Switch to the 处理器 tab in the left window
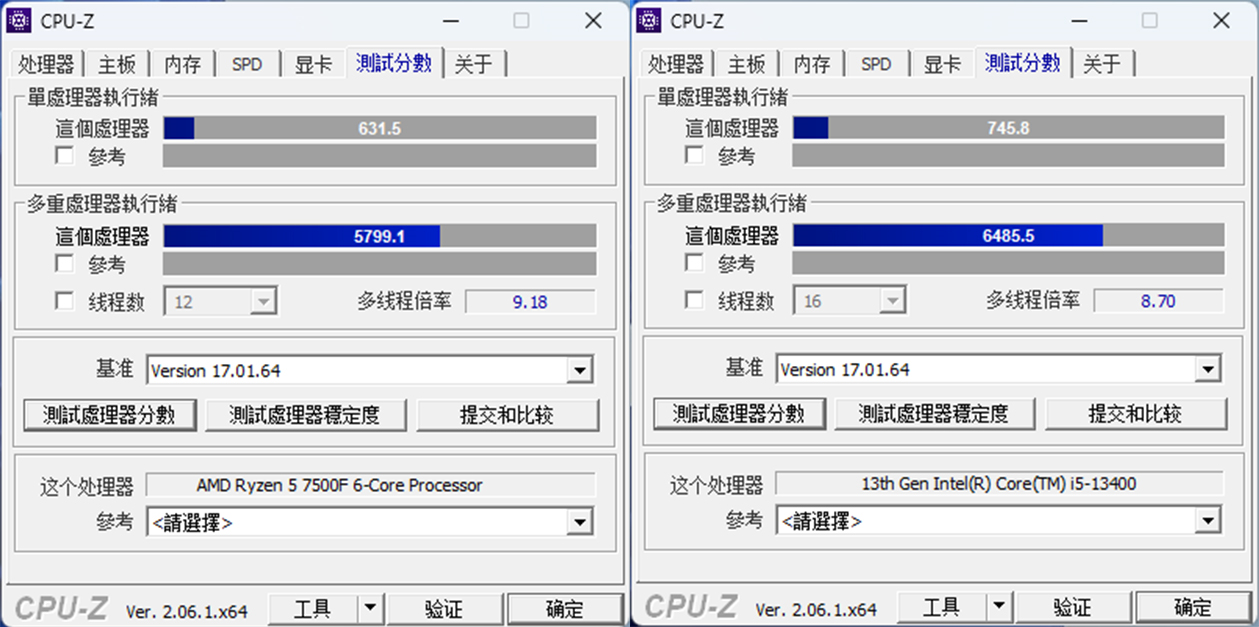1259x627 pixels. click(x=46, y=63)
